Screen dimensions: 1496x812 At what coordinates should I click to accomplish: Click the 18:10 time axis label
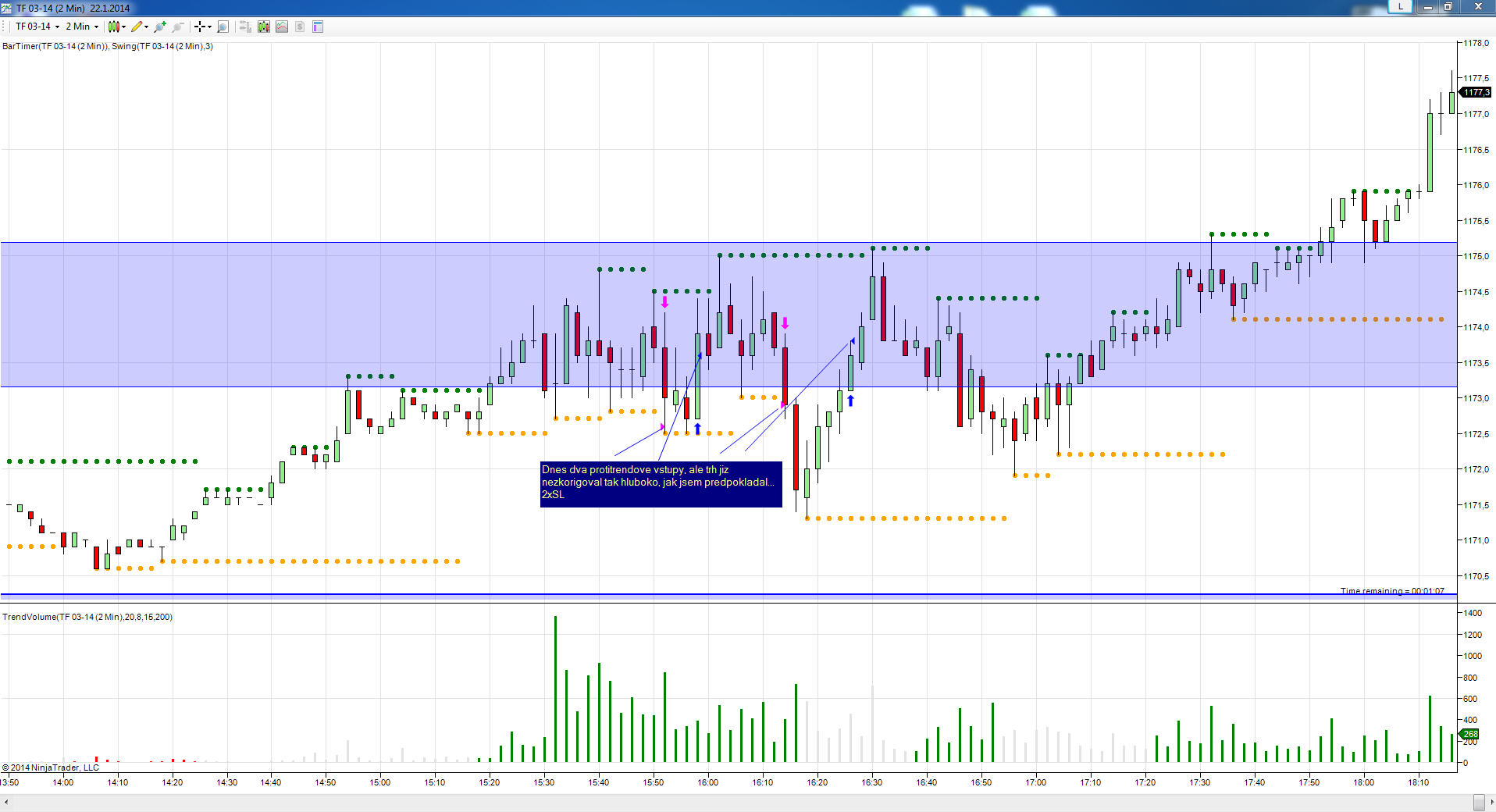tap(1419, 782)
